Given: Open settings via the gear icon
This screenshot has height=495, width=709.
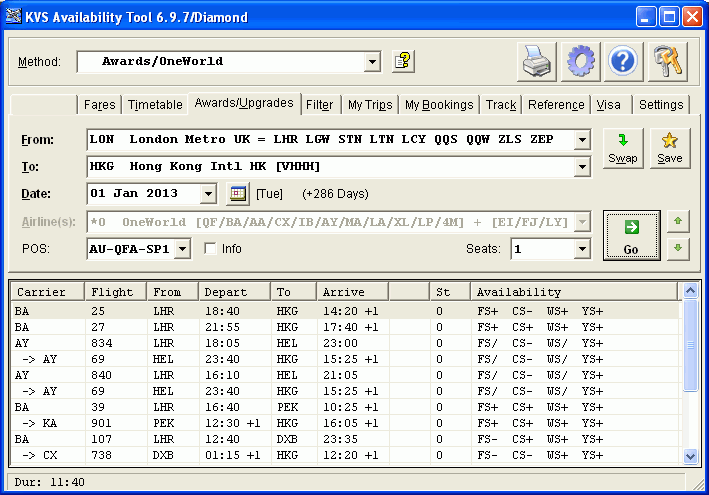Looking at the screenshot, I should [579, 62].
